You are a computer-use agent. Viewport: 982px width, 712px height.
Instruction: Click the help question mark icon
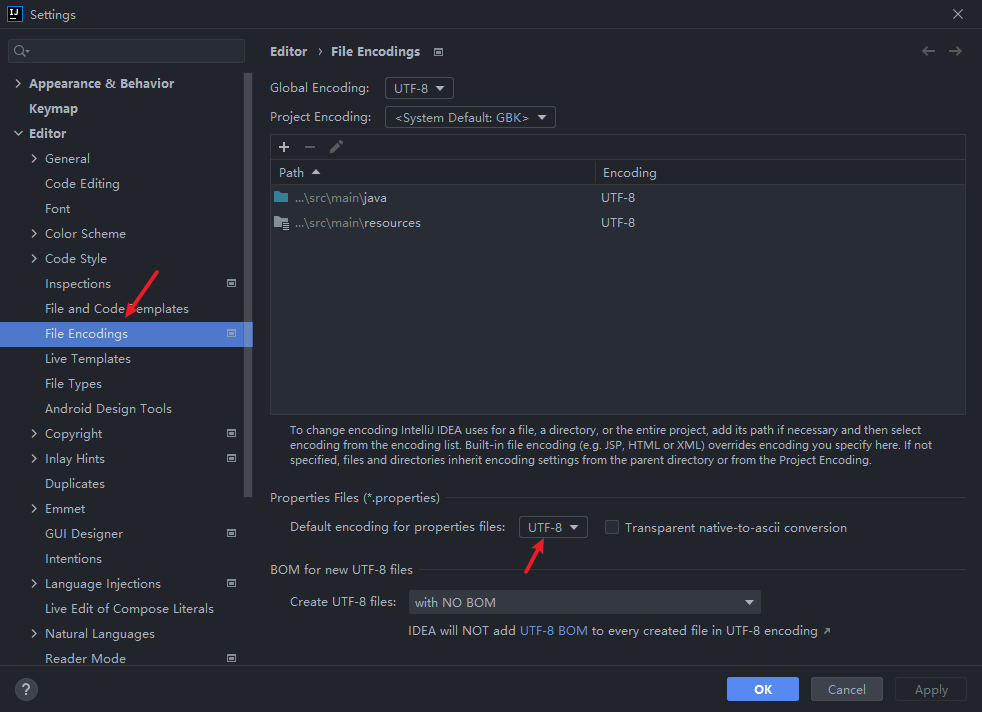tap(26, 689)
